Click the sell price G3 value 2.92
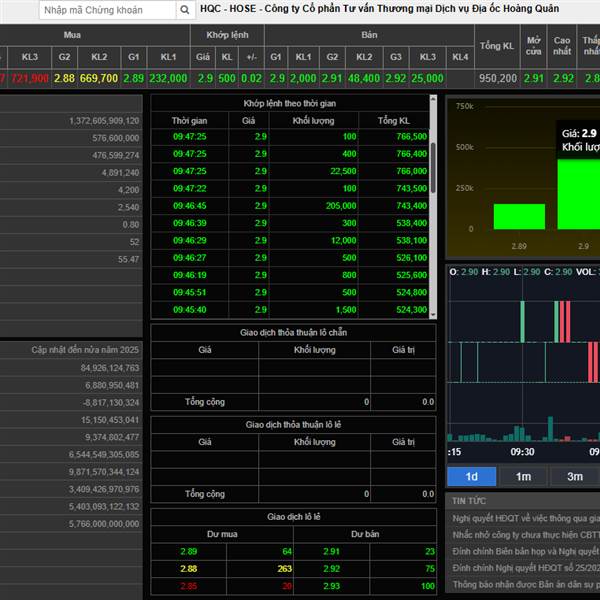Image resolution: width=600 pixels, height=600 pixels. (x=396, y=78)
